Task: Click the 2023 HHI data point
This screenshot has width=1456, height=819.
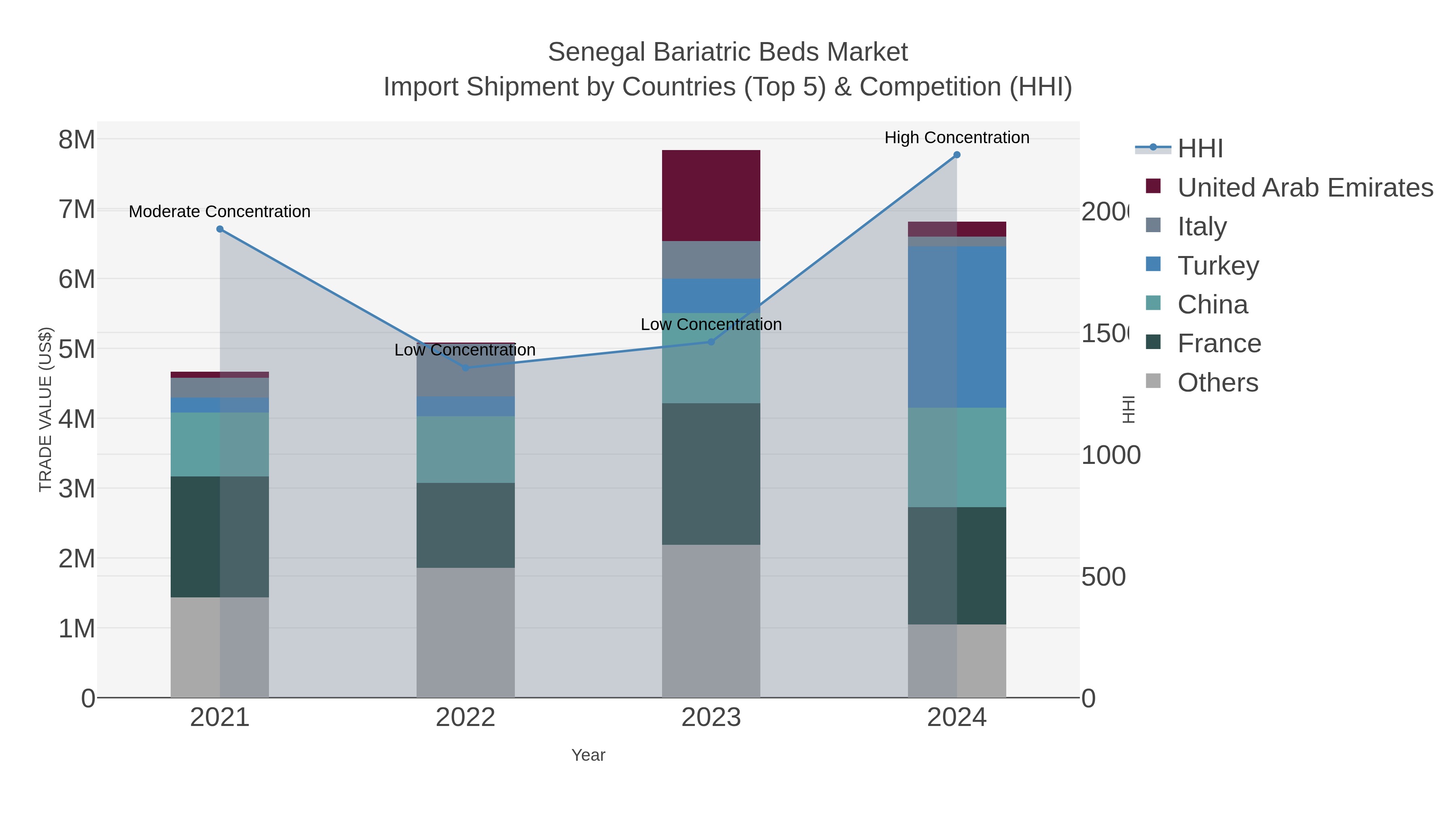Action: coord(711,342)
